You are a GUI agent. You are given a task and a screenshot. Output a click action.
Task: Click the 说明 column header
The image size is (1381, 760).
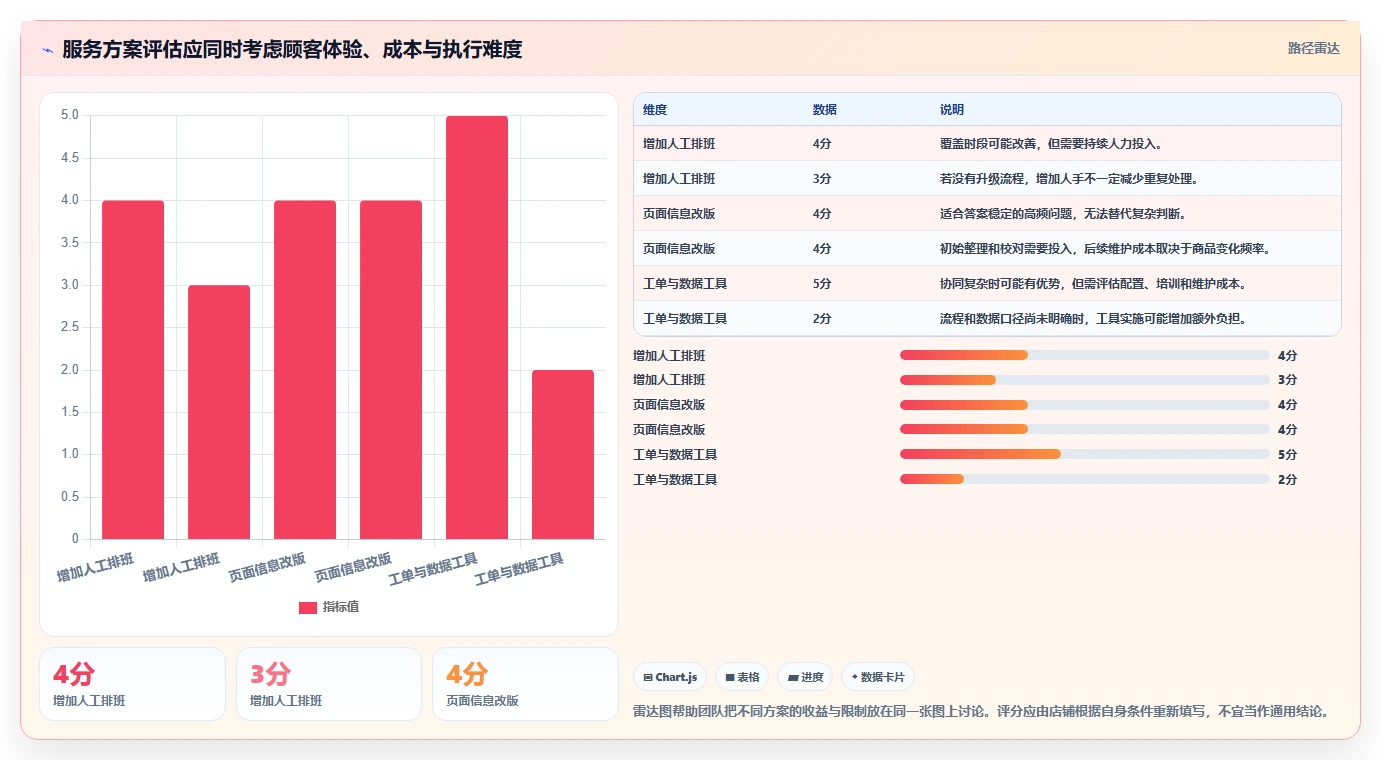[x=952, y=109]
